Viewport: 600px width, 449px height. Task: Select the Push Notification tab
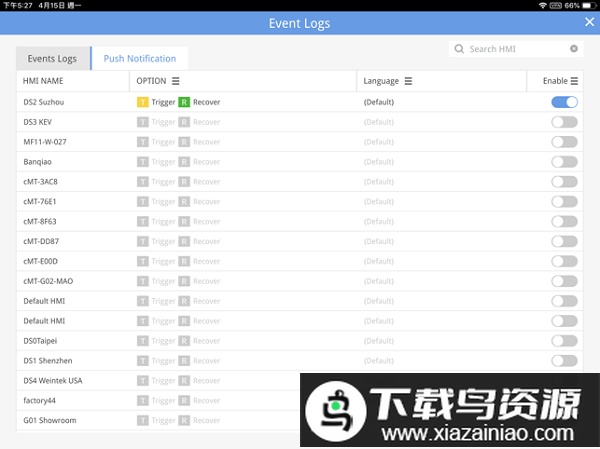[x=140, y=59]
